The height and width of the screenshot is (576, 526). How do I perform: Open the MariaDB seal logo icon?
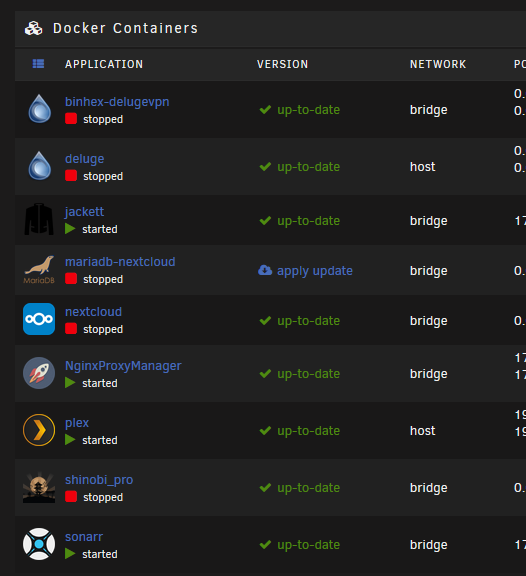(x=39, y=270)
